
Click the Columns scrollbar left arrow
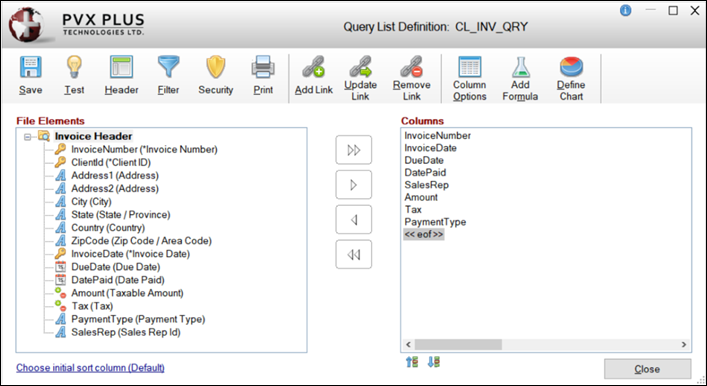tap(408, 345)
